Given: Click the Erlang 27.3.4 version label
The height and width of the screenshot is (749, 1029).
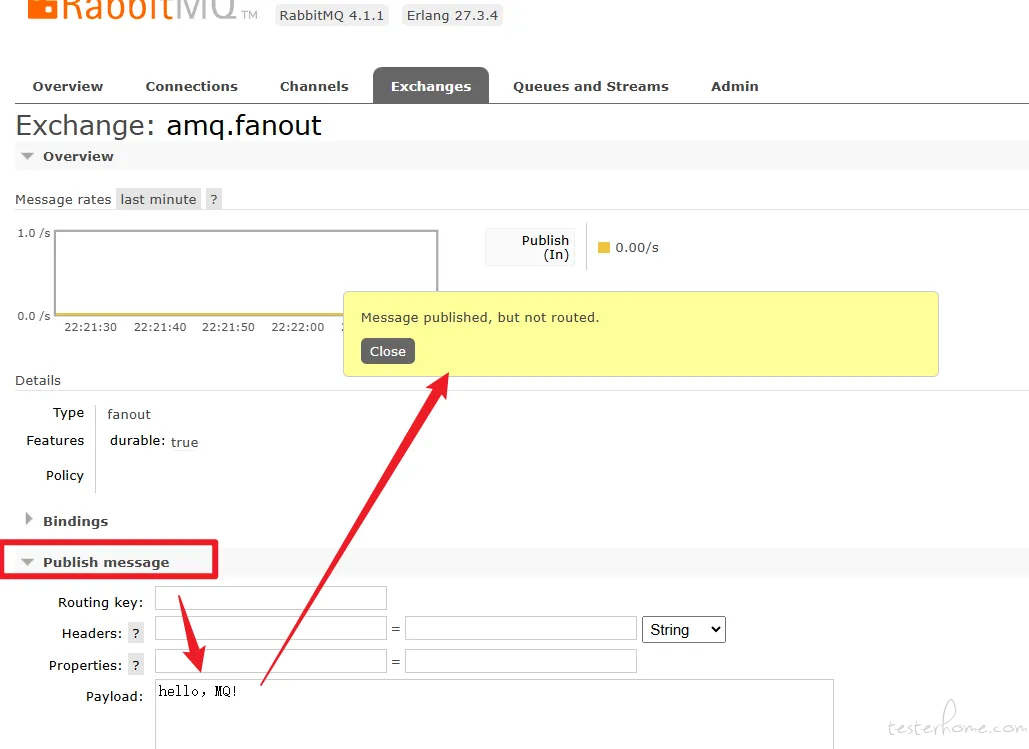Looking at the screenshot, I should (x=452, y=15).
